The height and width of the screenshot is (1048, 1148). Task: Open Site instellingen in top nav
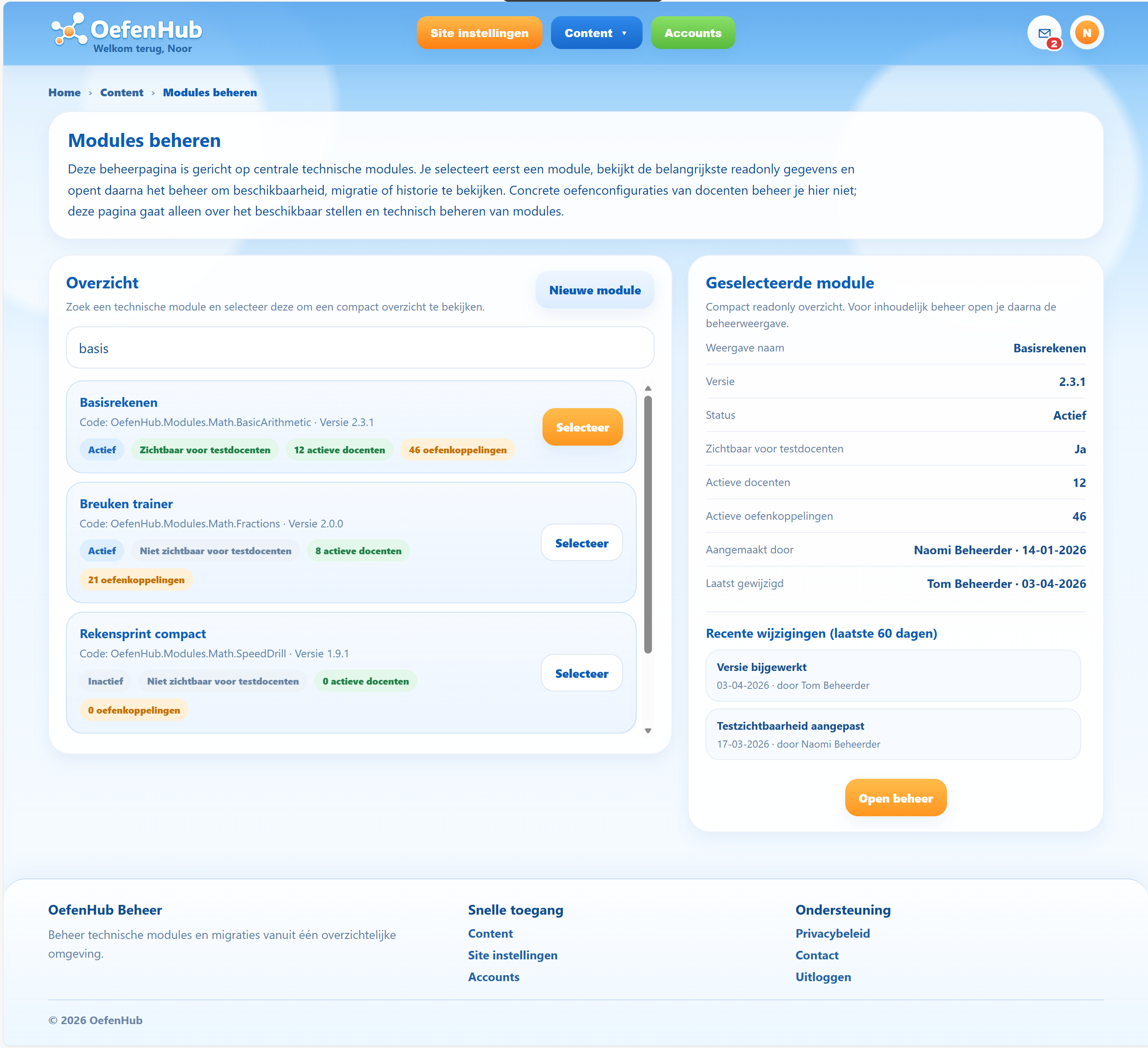tap(479, 33)
